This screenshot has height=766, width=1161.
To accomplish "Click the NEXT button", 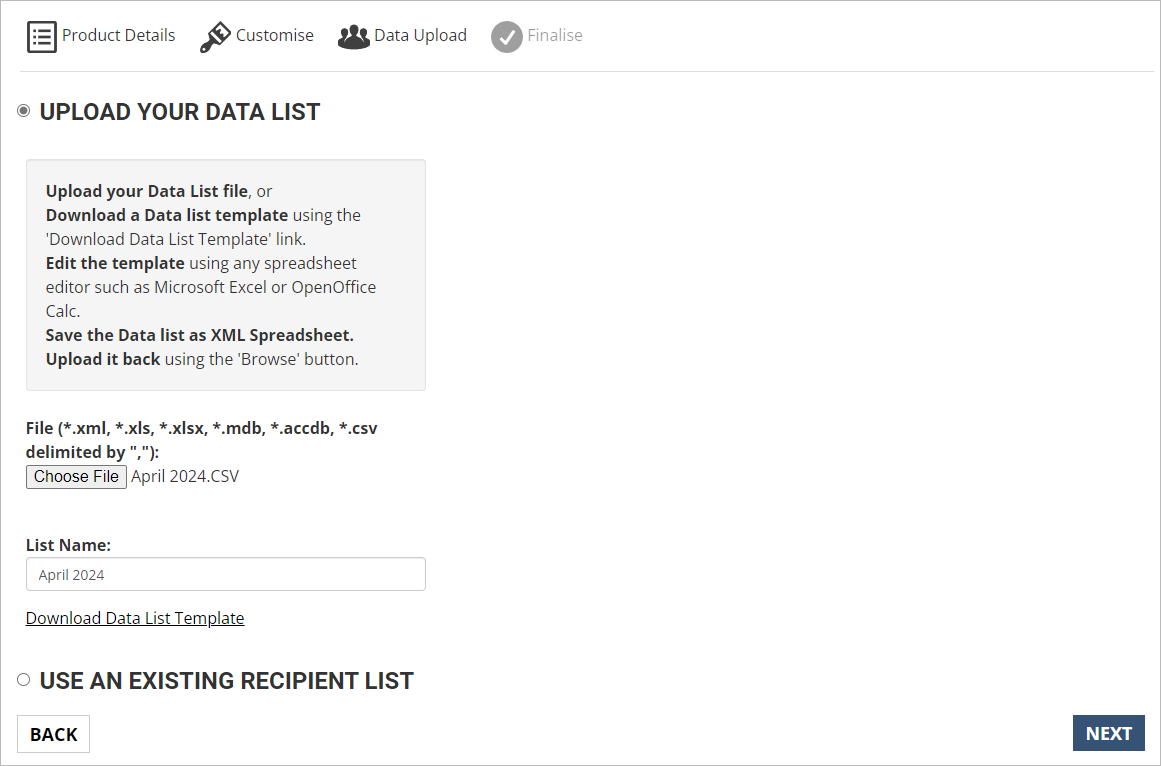I will [1108, 733].
